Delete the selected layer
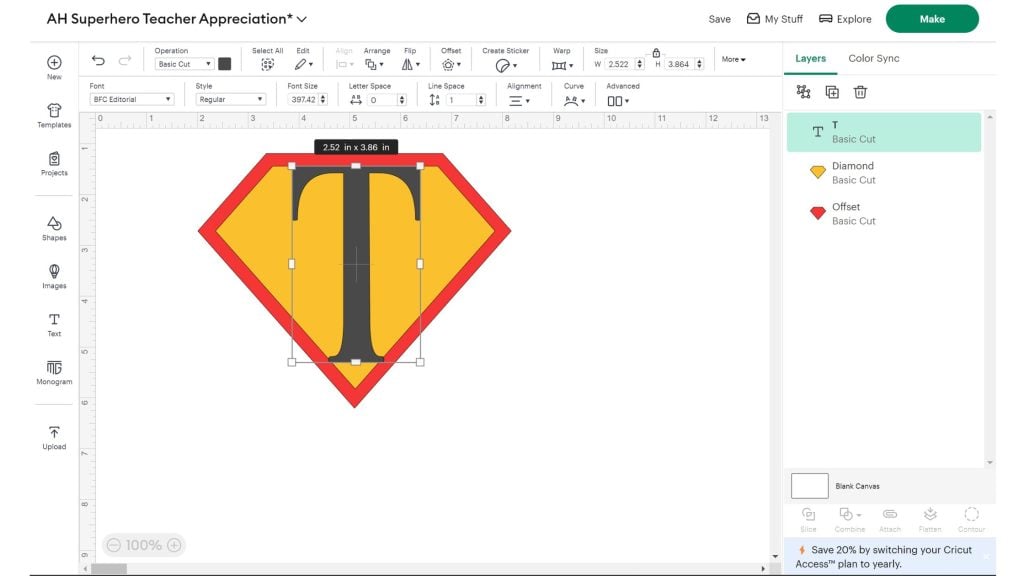Screen dimensions: 1024x576 (860, 92)
